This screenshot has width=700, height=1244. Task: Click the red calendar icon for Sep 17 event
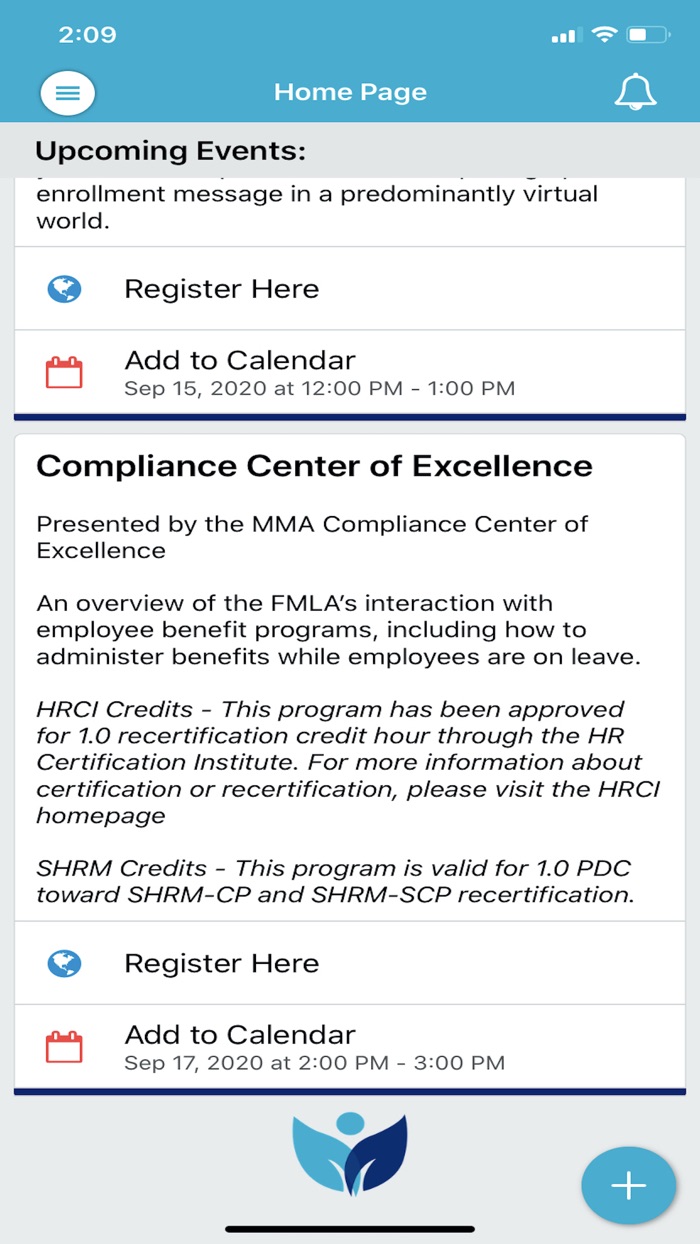tap(63, 1038)
